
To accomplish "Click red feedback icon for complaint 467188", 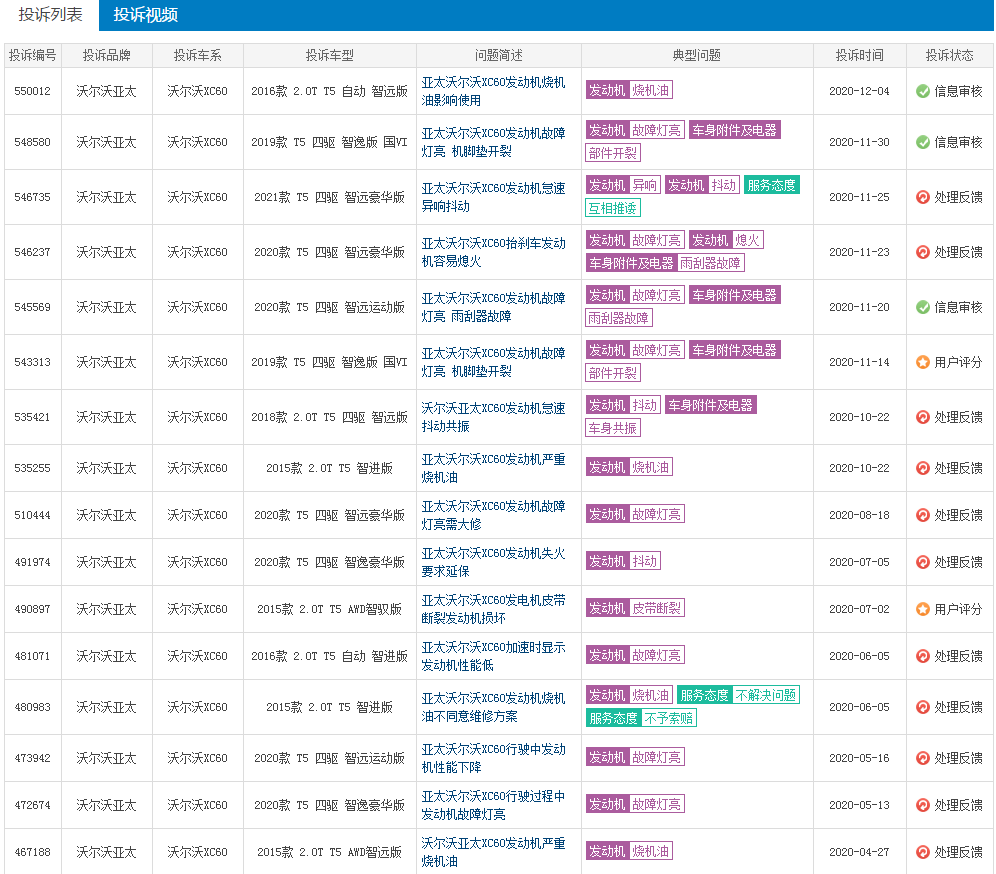I will (x=923, y=852).
